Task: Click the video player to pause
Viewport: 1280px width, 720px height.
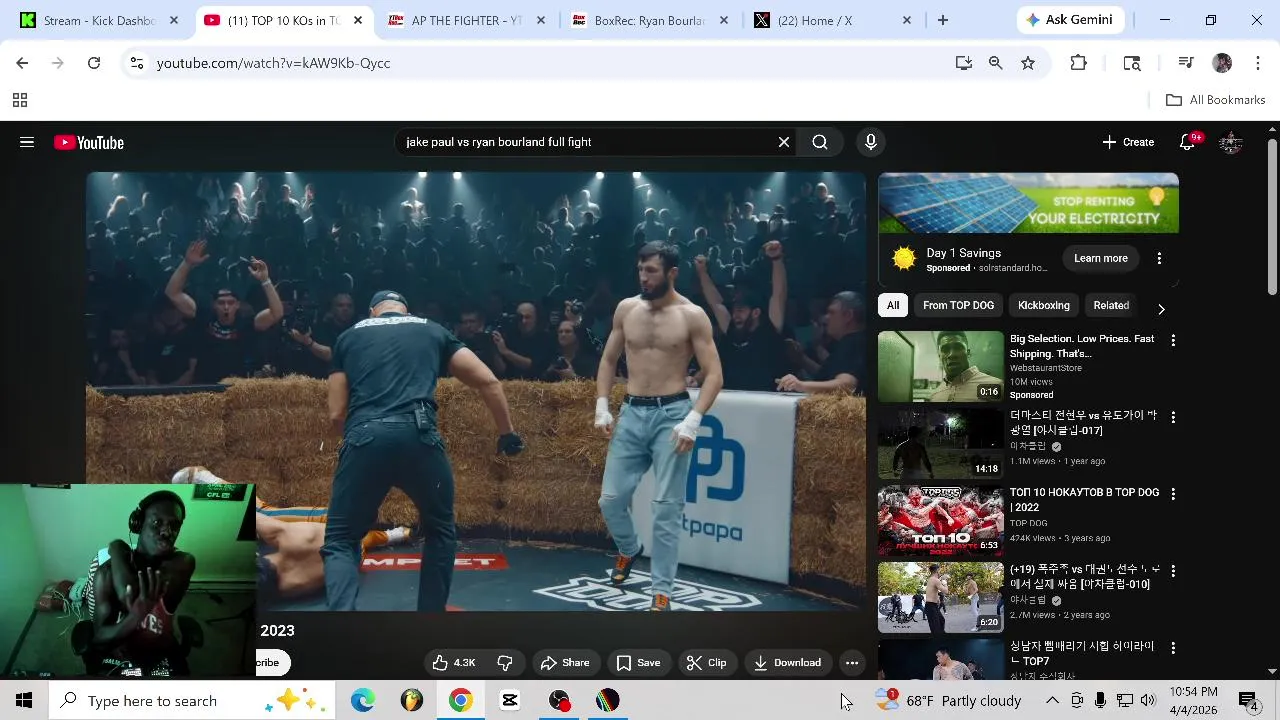Action: [x=476, y=390]
